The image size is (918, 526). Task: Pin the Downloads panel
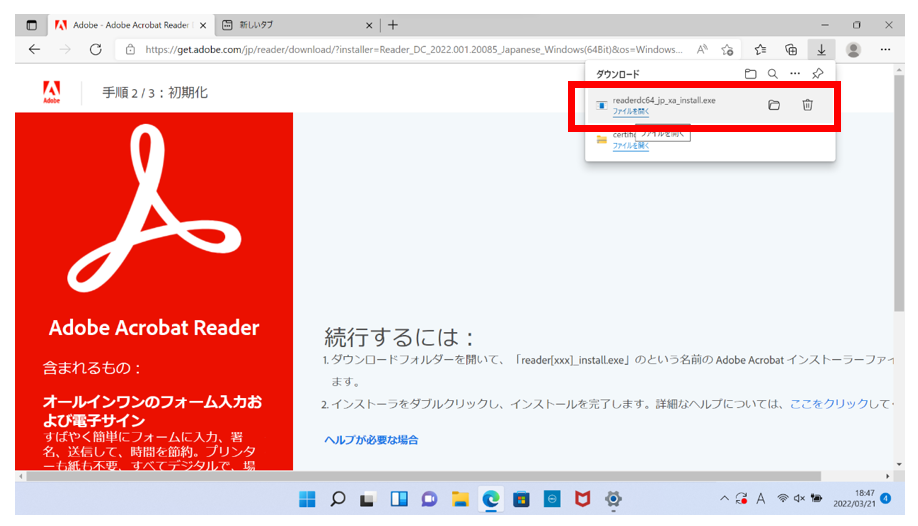pos(817,74)
